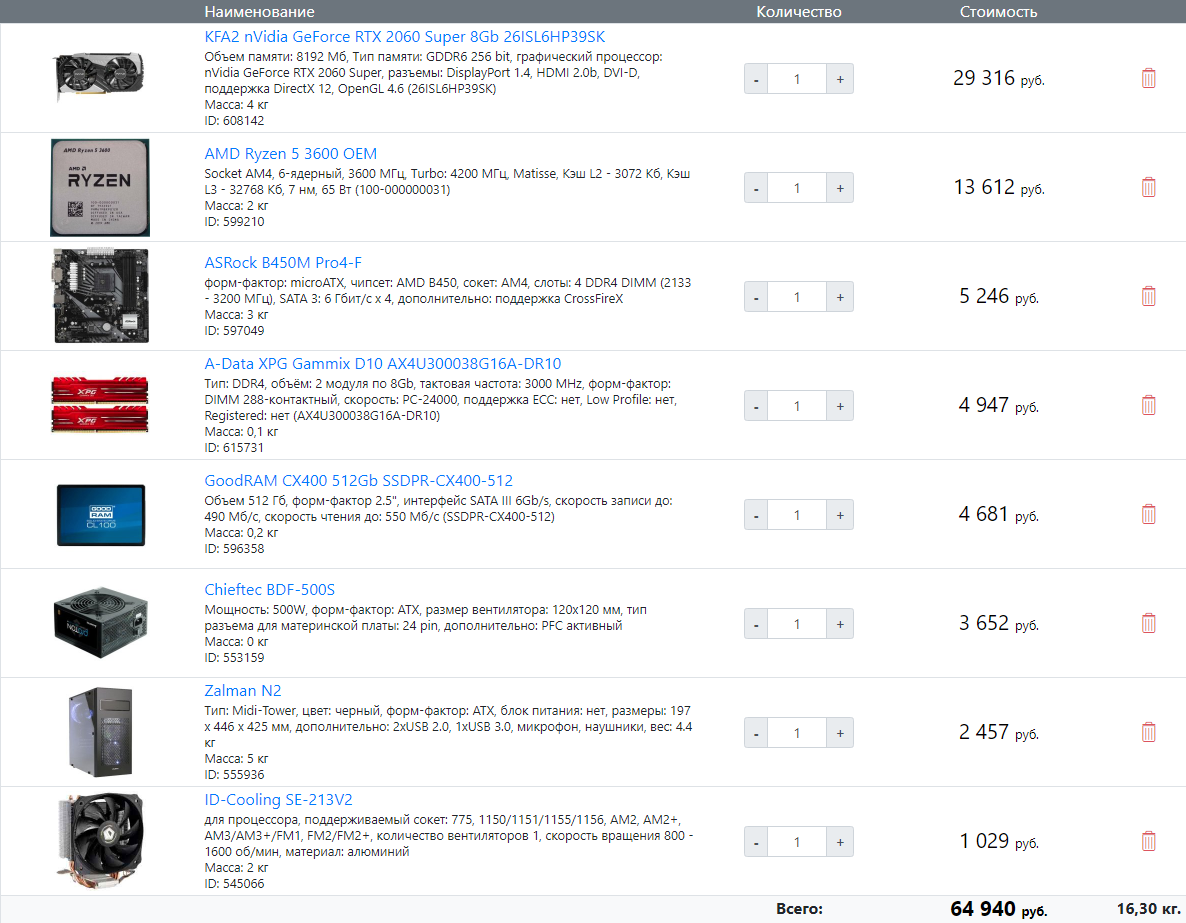The image size is (1186, 923).
Task: Remove AMD Ryzen 5 3600 OEM from cart
Action: click(1148, 187)
